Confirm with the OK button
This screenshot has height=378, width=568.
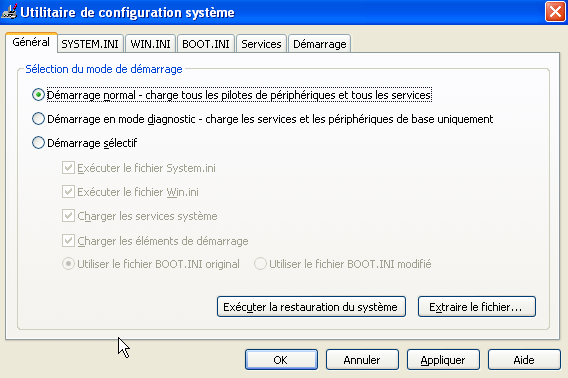pos(281,360)
